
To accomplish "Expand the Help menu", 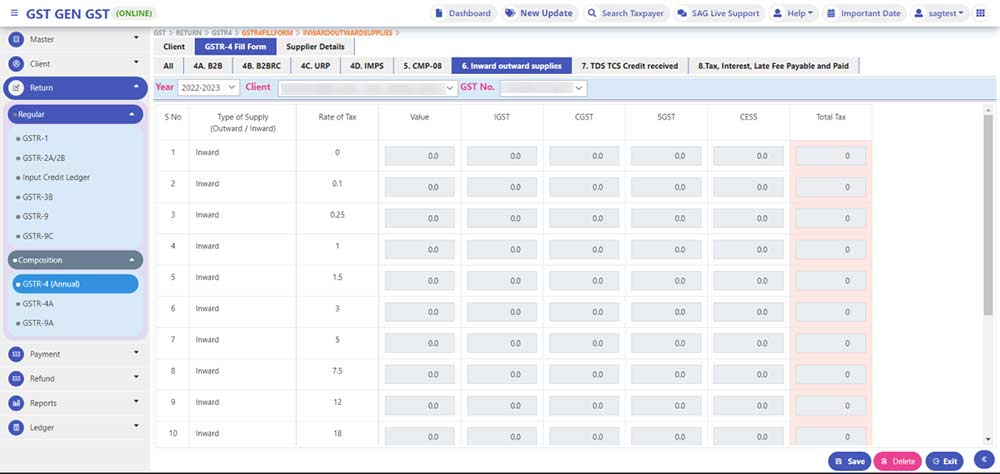I will click(x=795, y=13).
